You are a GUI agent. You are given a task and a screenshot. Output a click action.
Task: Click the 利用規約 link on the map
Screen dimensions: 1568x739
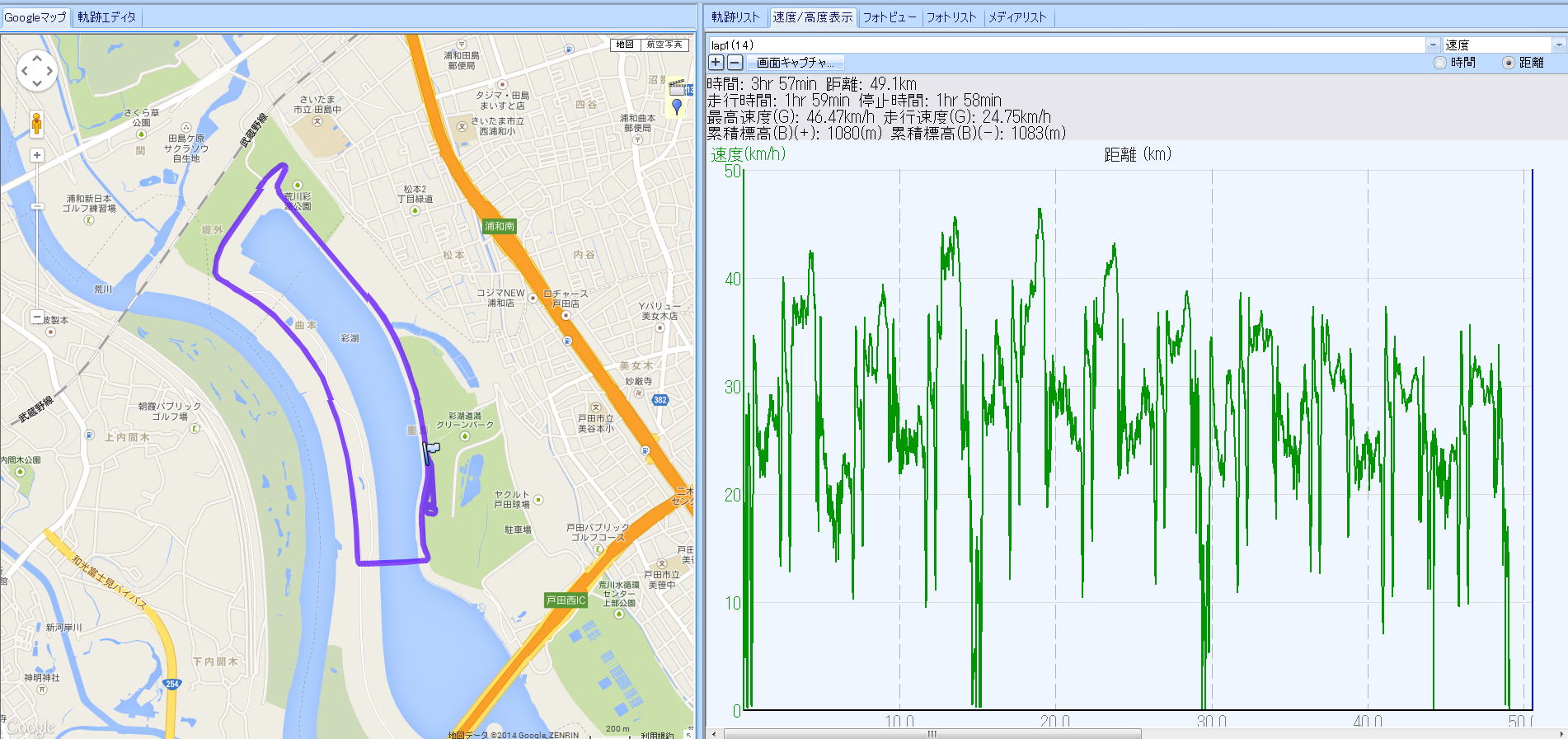[x=657, y=735]
